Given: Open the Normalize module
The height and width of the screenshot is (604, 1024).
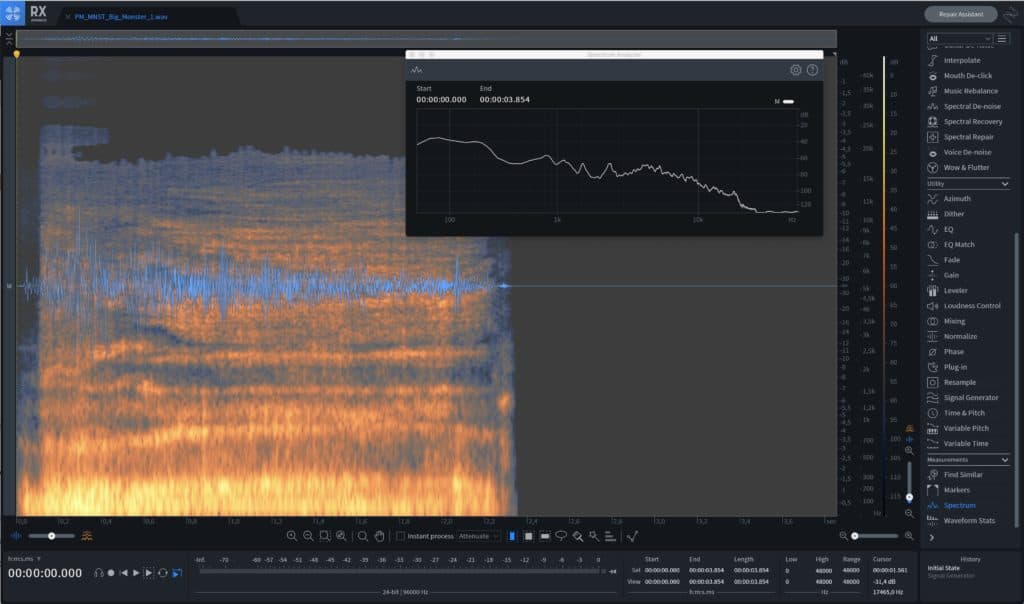Looking at the screenshot, I should point(960,336).
